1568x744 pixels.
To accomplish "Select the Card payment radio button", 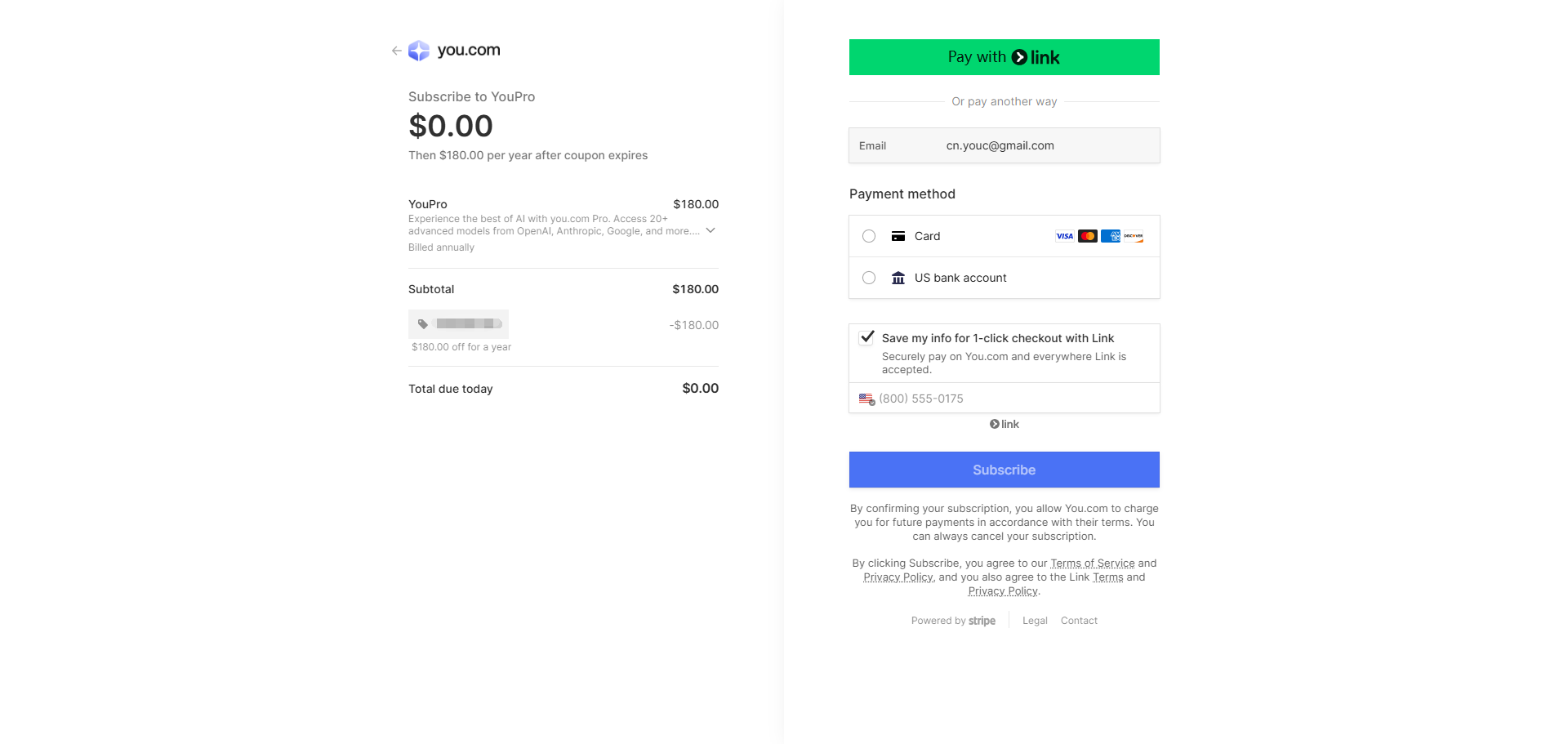I will [869, 236].
